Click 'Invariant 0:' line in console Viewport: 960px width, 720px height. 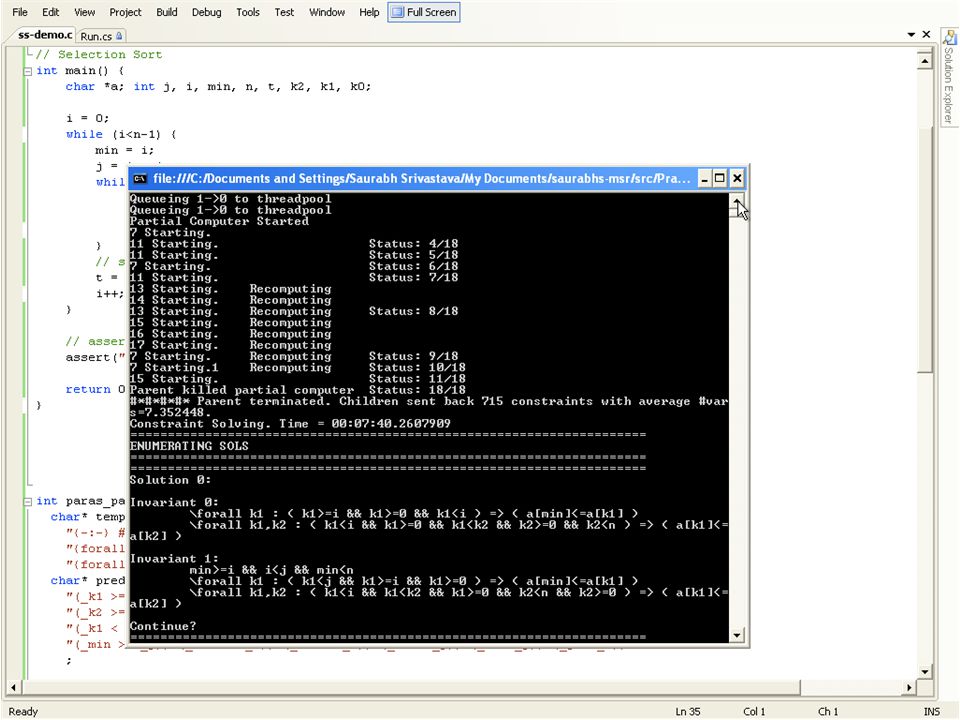pos(174,503)
